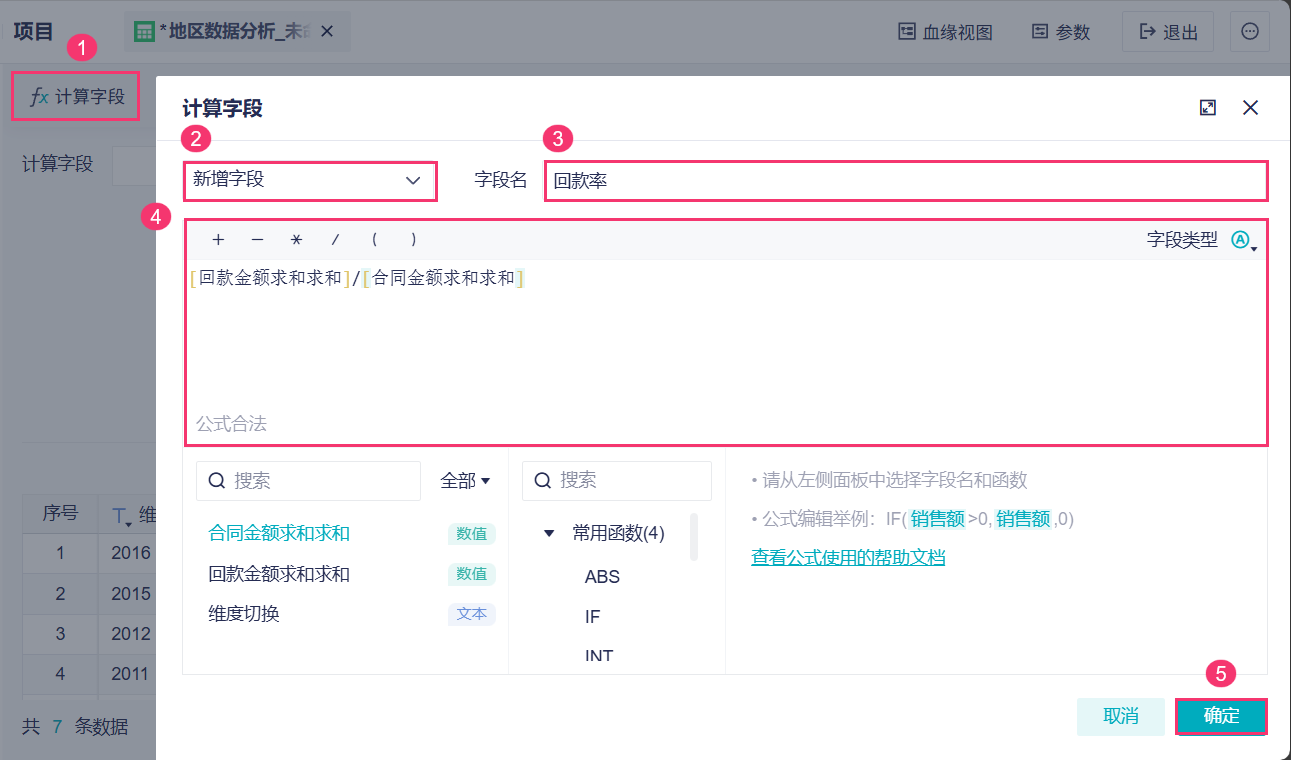Open the 新增字段 dropdown
Viewport: 1291px width, 760px height.
pos(309,181)
